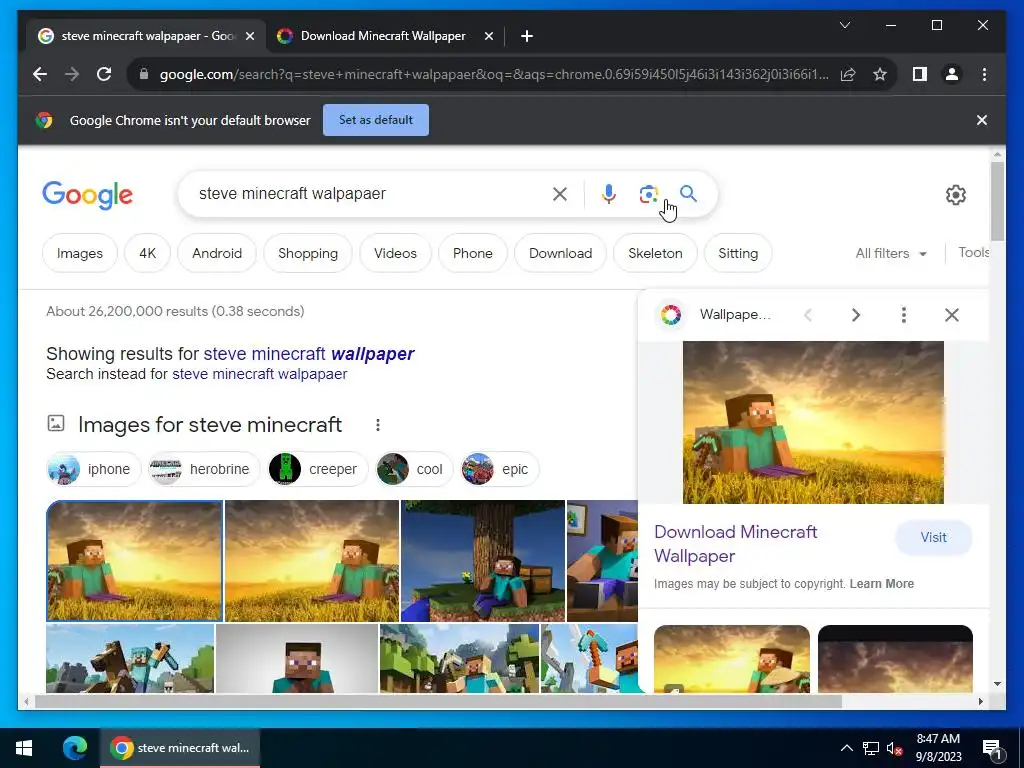1024x768 pixels.
Task: Dismiss default browser notification bar
Action: point(982,120)
